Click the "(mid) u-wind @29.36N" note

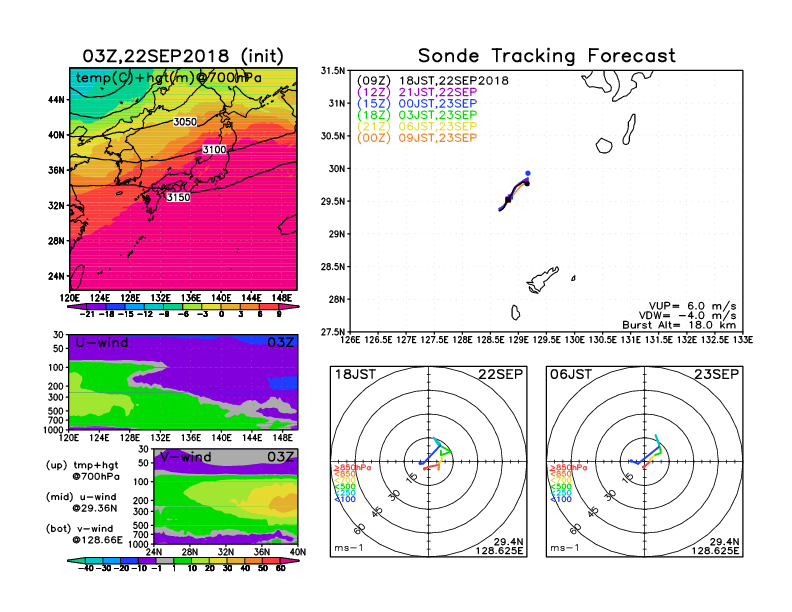point(81,502)
